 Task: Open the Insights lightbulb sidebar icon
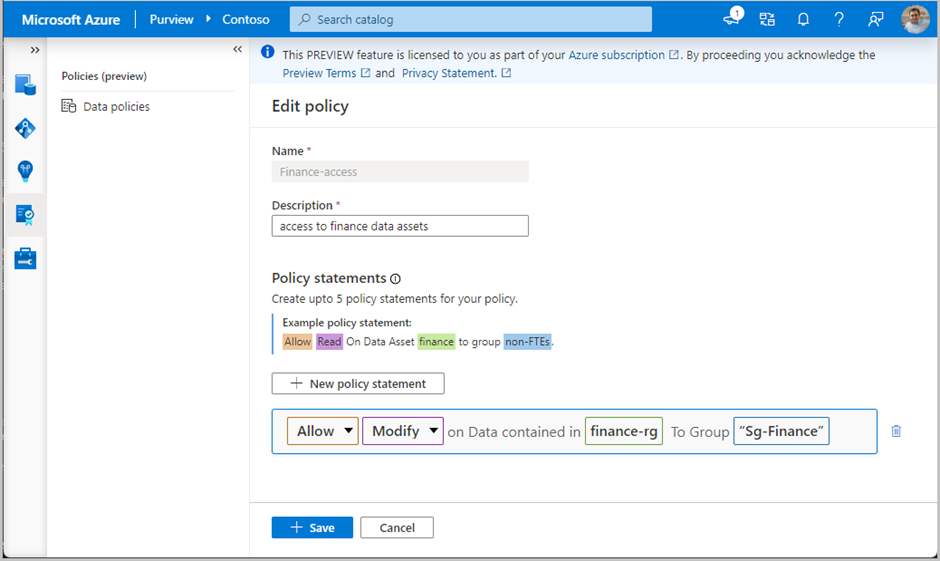click(25, 171)
